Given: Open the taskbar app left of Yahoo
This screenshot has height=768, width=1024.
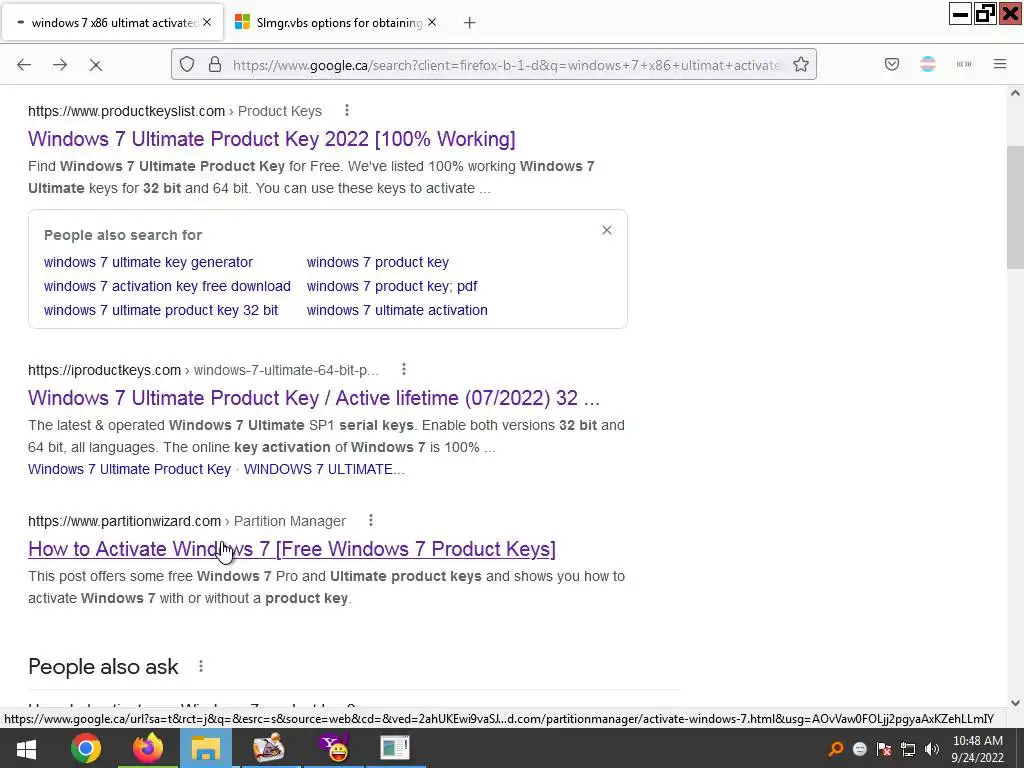Looking at the screenshot, I should tap(268, 748).
